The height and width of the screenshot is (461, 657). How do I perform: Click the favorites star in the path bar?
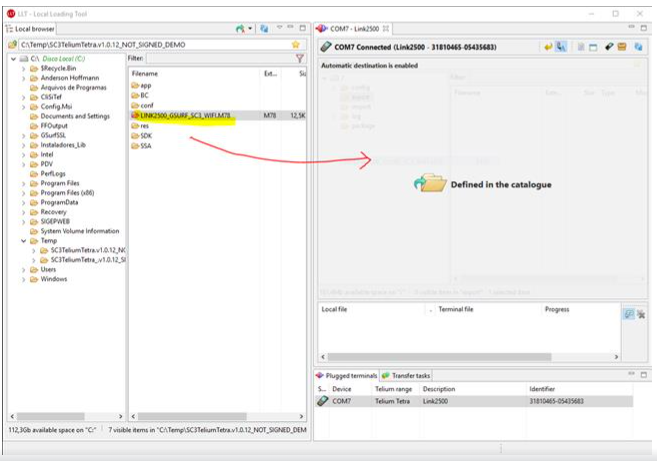click(295, 45)
